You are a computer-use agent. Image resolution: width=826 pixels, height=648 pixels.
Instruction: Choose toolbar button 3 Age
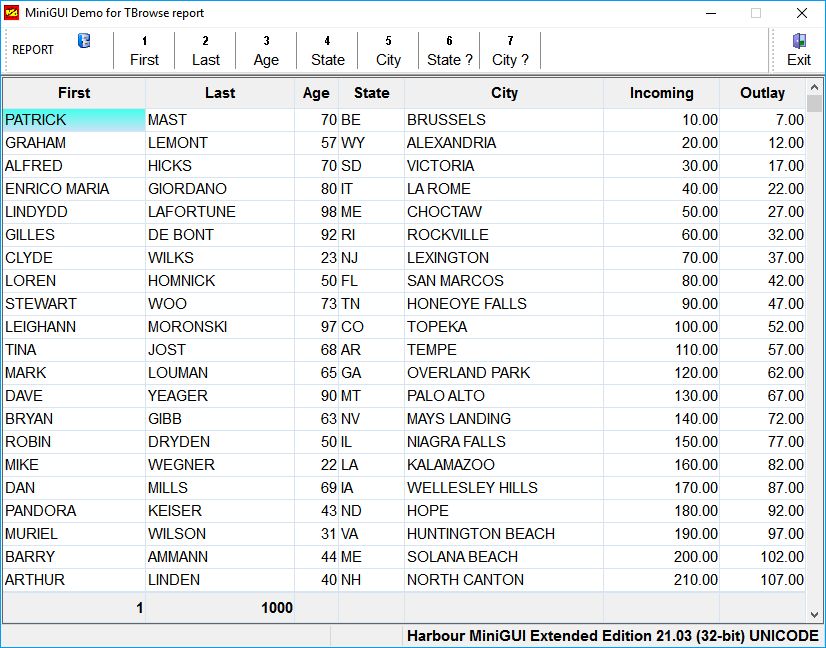[266, 51]
